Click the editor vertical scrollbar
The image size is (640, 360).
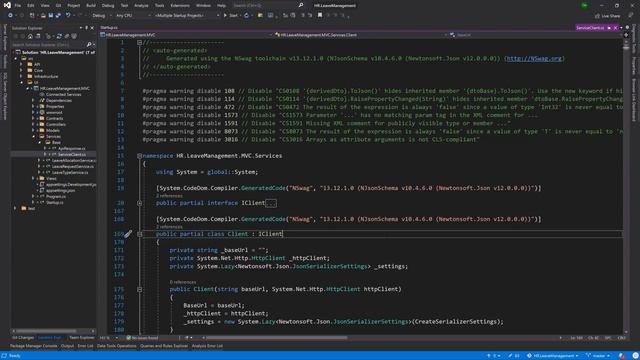point(626,187)
